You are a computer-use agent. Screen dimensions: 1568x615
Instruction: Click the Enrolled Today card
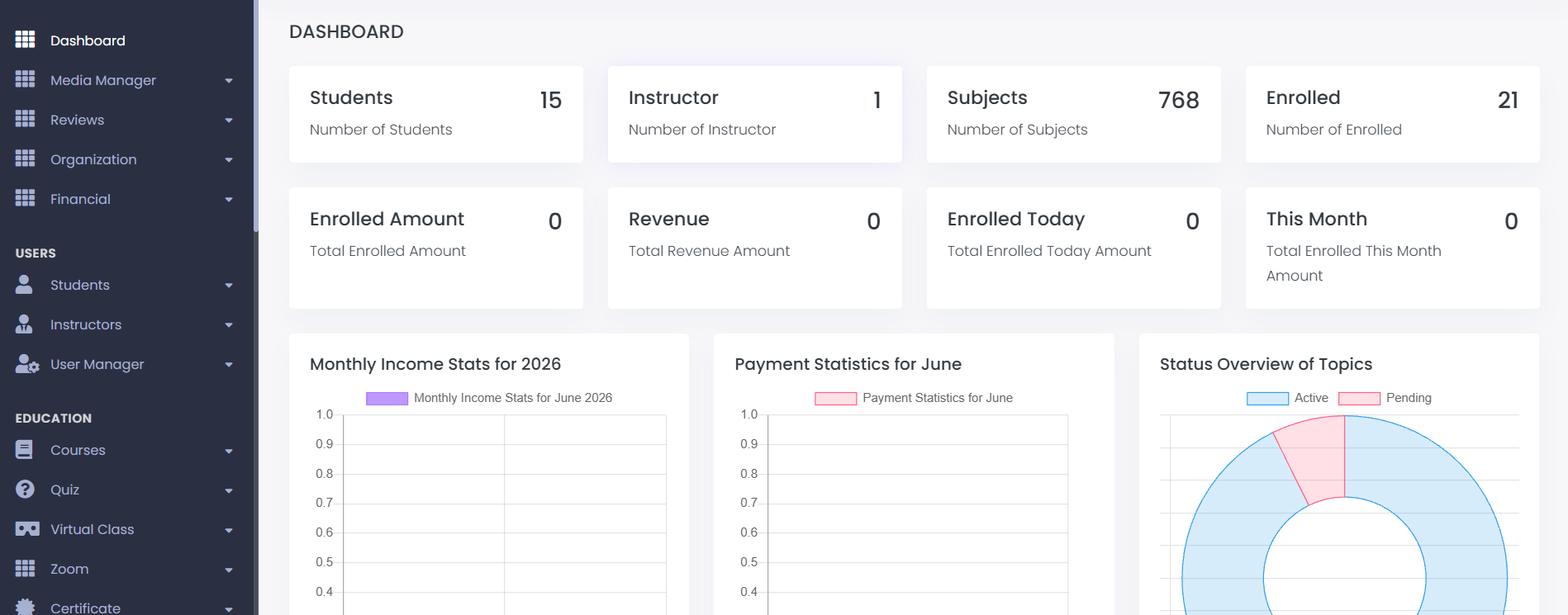pos(1074,248)
